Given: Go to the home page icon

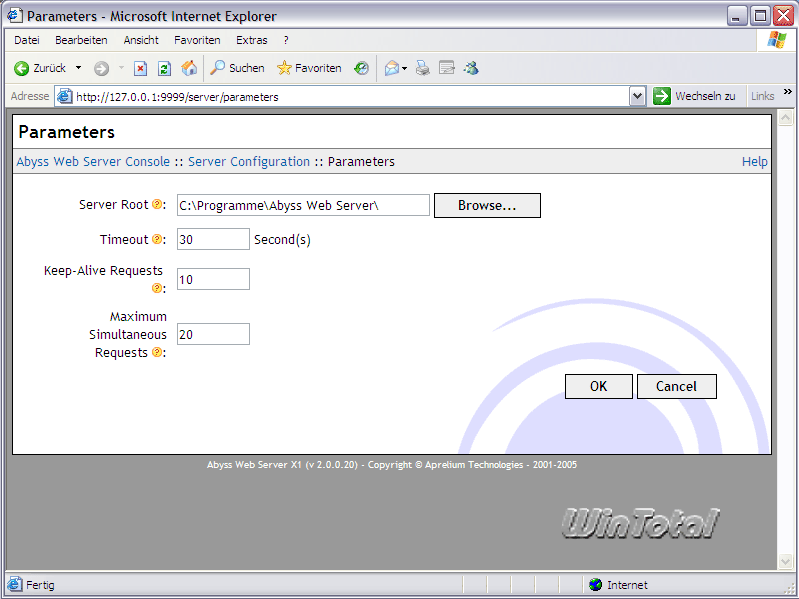Looking at the screenshot, I should tap(189, 68).
